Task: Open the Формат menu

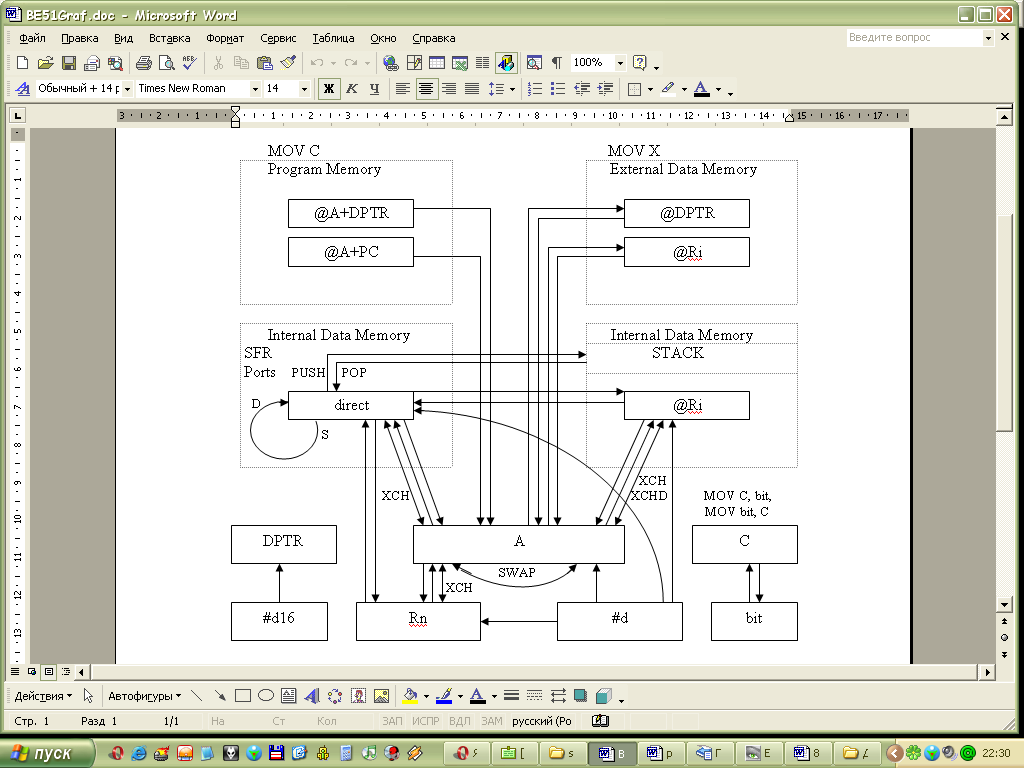Action: (x=225, y=38)
